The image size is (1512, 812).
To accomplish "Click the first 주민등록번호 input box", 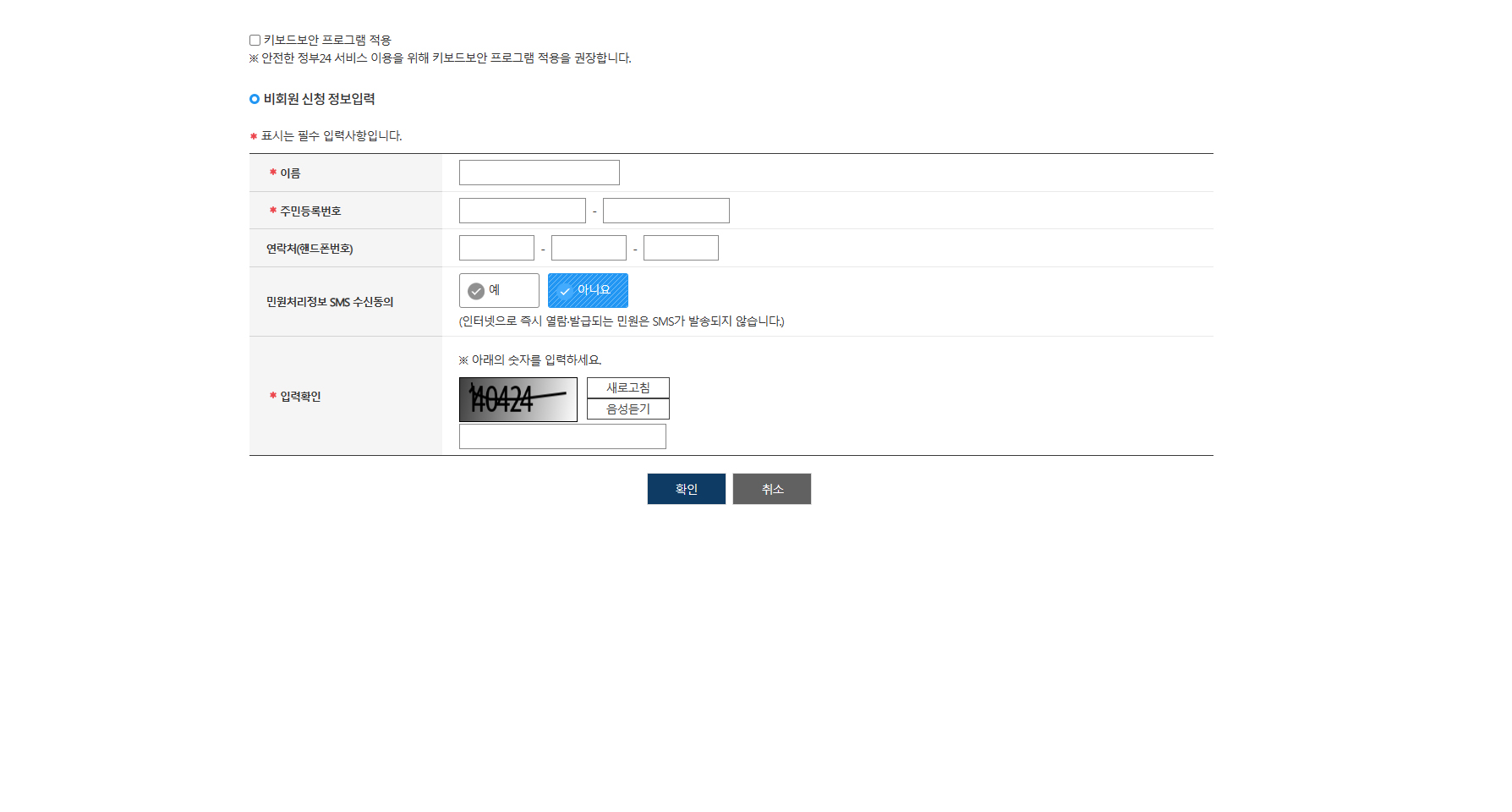I will [522, 210].
